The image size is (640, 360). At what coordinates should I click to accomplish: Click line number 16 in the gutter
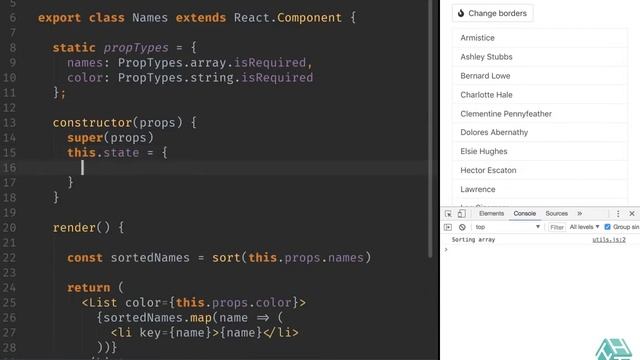[x=9, y=168]
